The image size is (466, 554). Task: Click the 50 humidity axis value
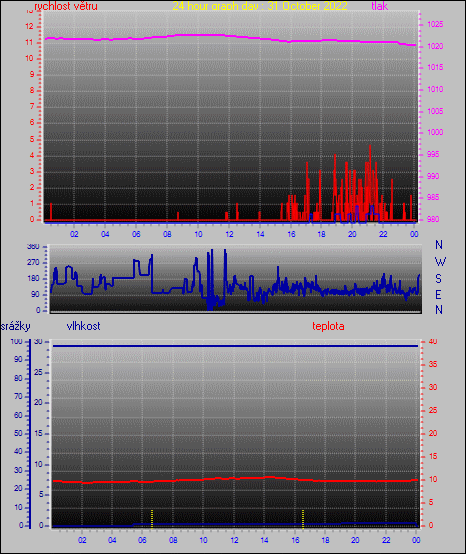18,433
